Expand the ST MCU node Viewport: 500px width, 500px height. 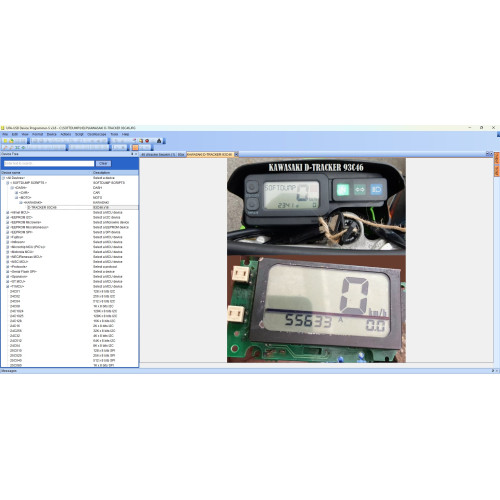click(x=8, y=281)
